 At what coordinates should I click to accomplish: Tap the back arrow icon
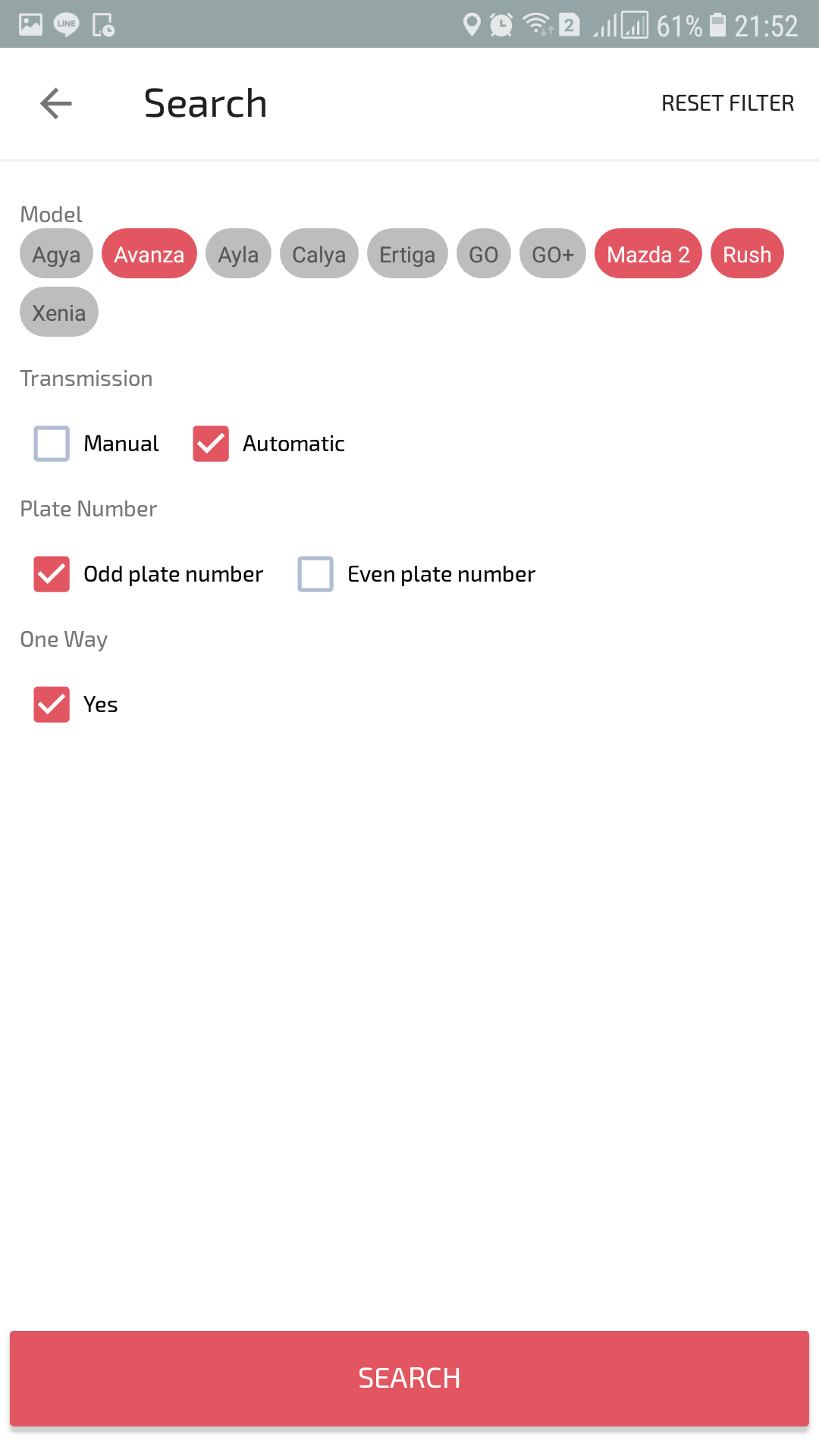[x=56, y=104]
